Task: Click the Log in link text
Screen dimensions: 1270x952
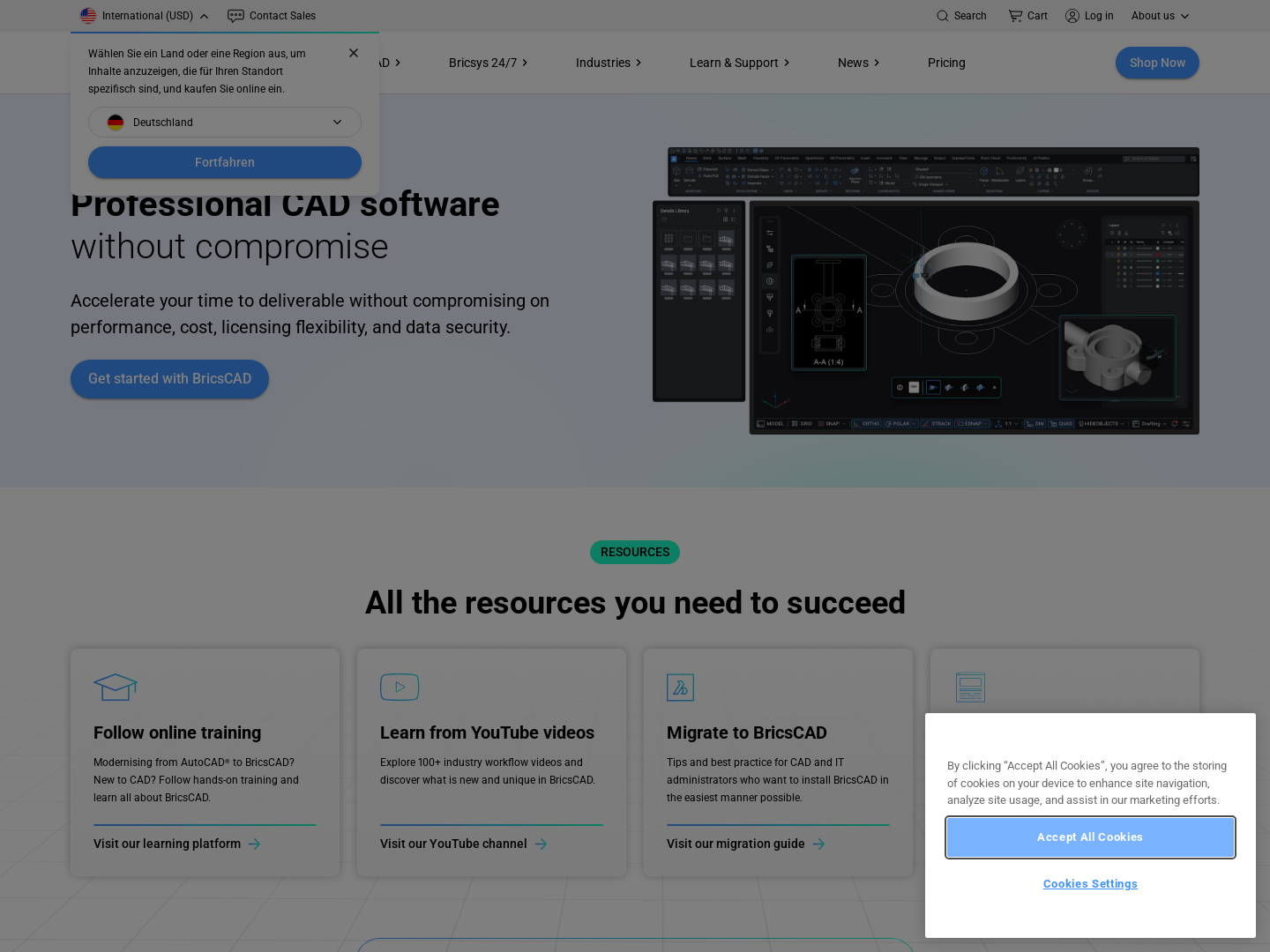Action: click(1099, 16)
